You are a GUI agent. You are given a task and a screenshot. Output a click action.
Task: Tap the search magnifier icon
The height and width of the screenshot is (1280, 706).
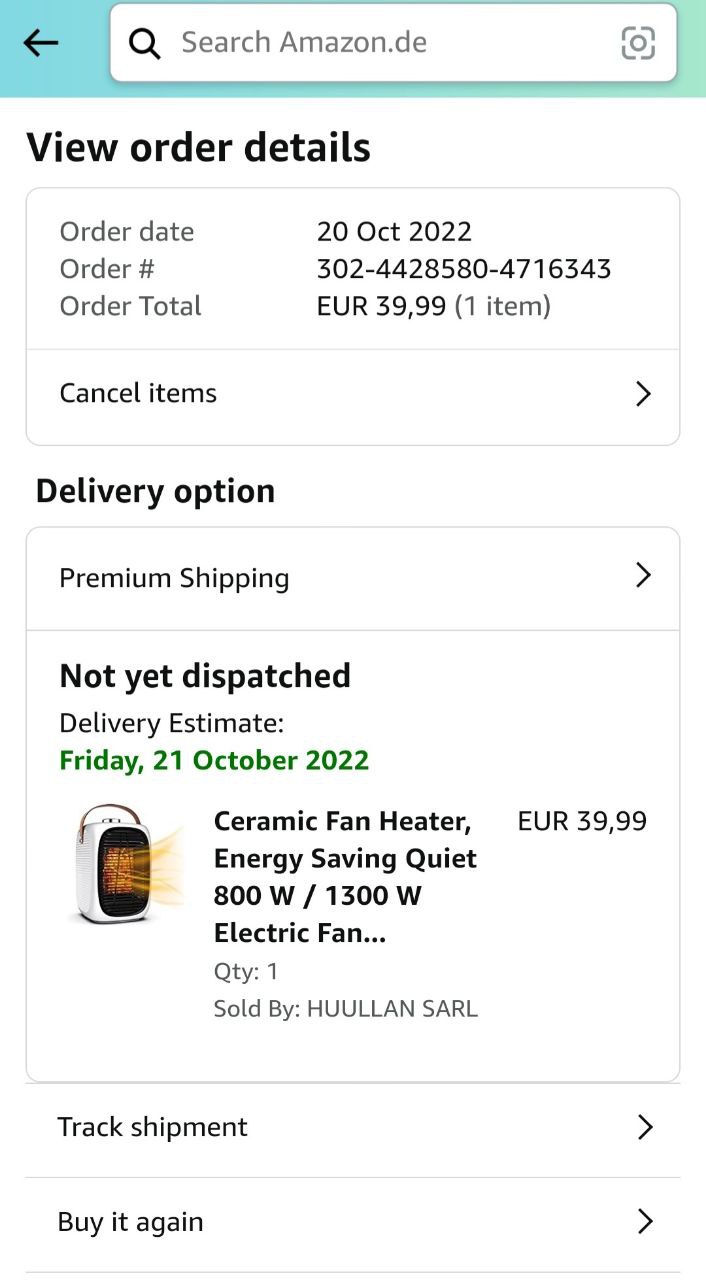point(145,43)
